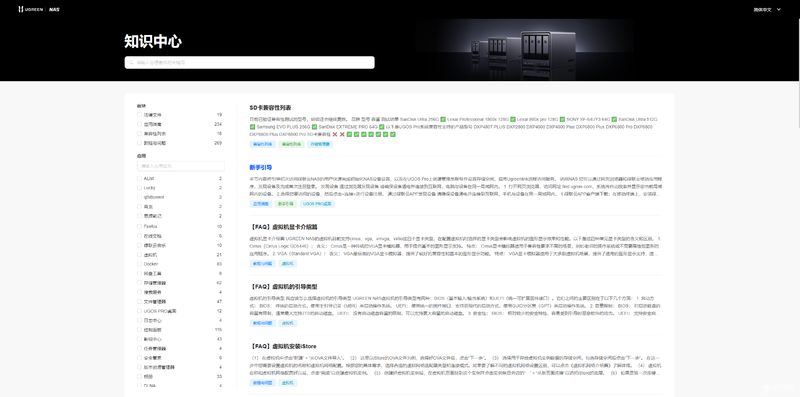This screenshot has height=397, width=800.
Task: Check the Lucky app filter
Action: point(139,188)
